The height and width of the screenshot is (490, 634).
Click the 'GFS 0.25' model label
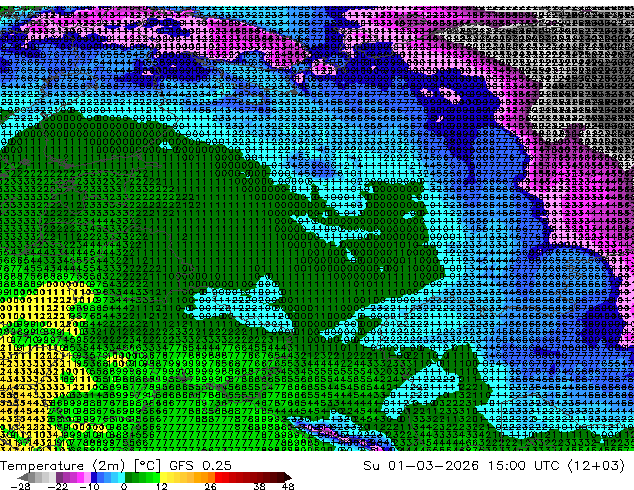pos(200,466)
